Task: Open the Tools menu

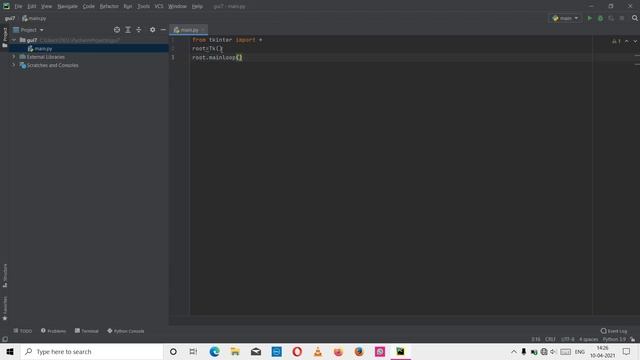Action: (x=143, y=7)
